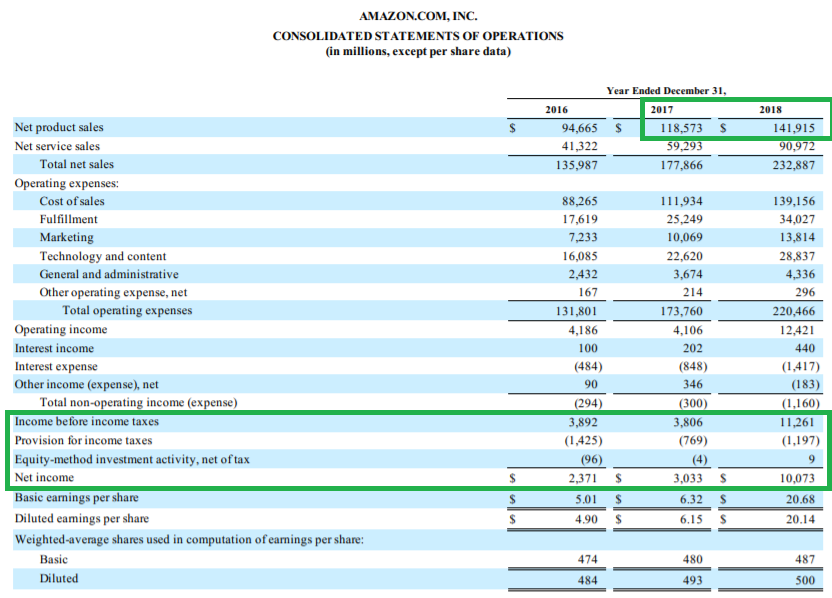Select Operating income 2018 value 12,421
Viewport: 832px width, 598px height.
tap(797, 330)
